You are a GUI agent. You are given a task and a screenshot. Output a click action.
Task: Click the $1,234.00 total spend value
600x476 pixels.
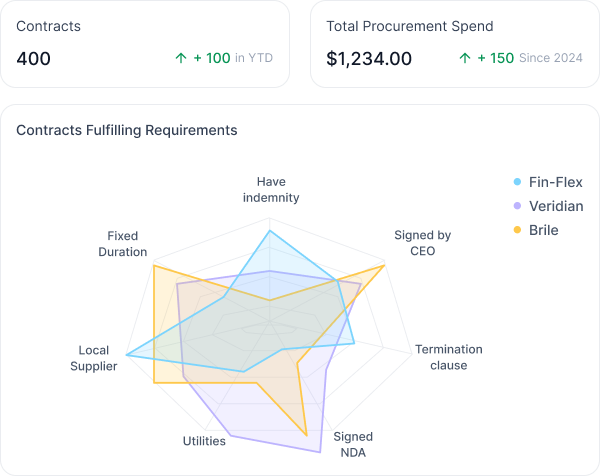(369, 58)
